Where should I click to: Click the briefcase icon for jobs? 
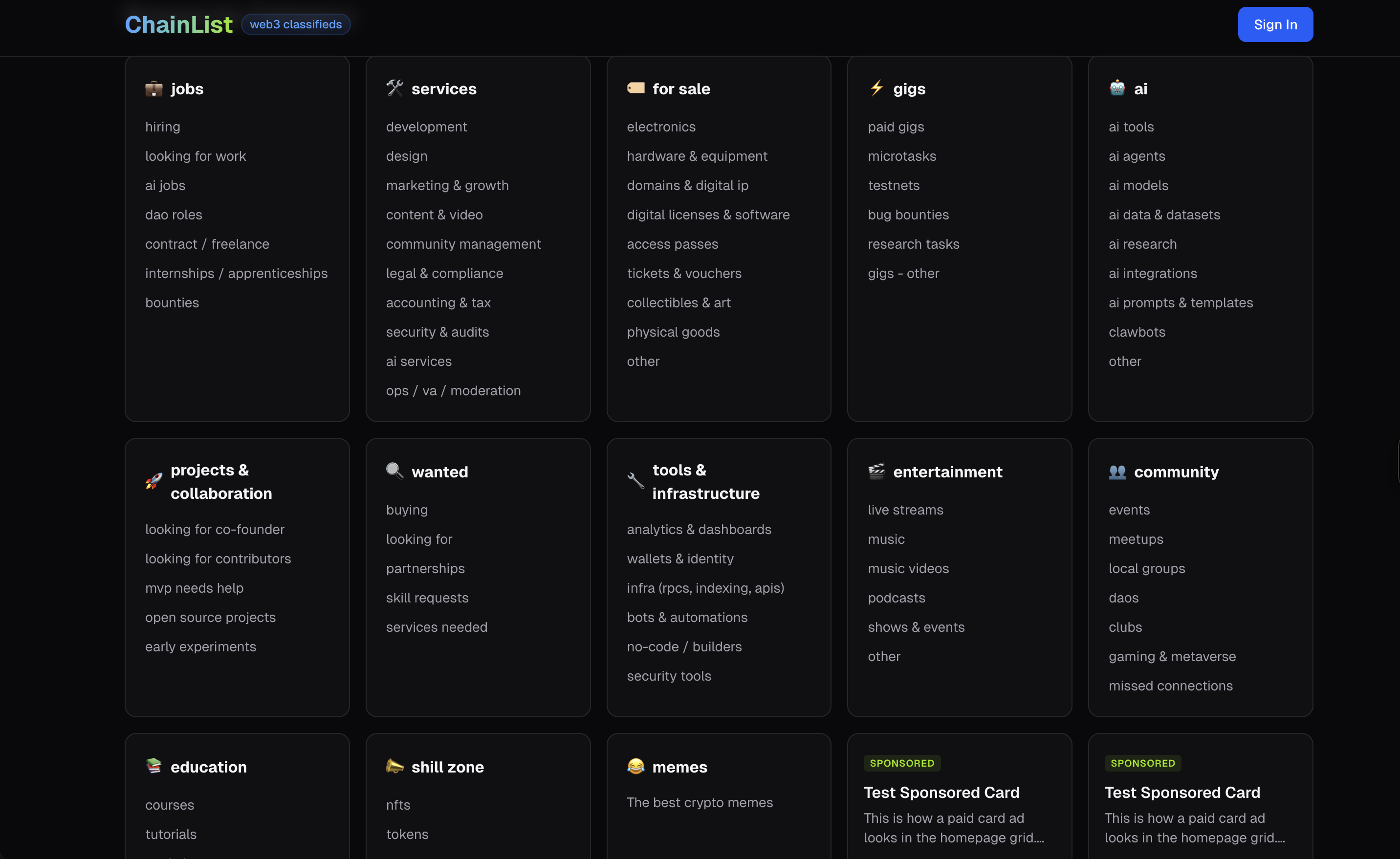tap(153, 88)
